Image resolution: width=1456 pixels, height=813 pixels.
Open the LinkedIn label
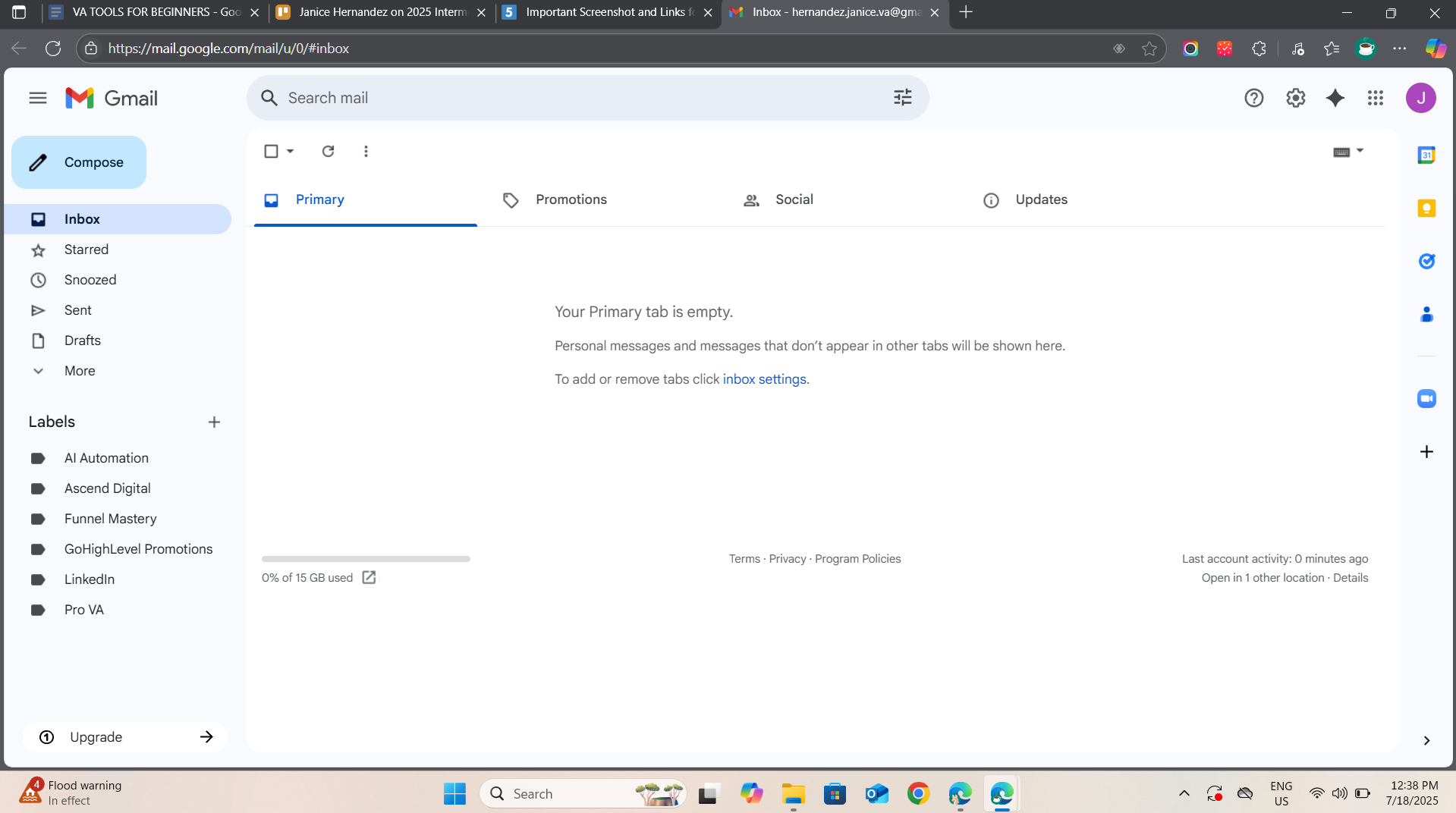[x=118, y=579]
